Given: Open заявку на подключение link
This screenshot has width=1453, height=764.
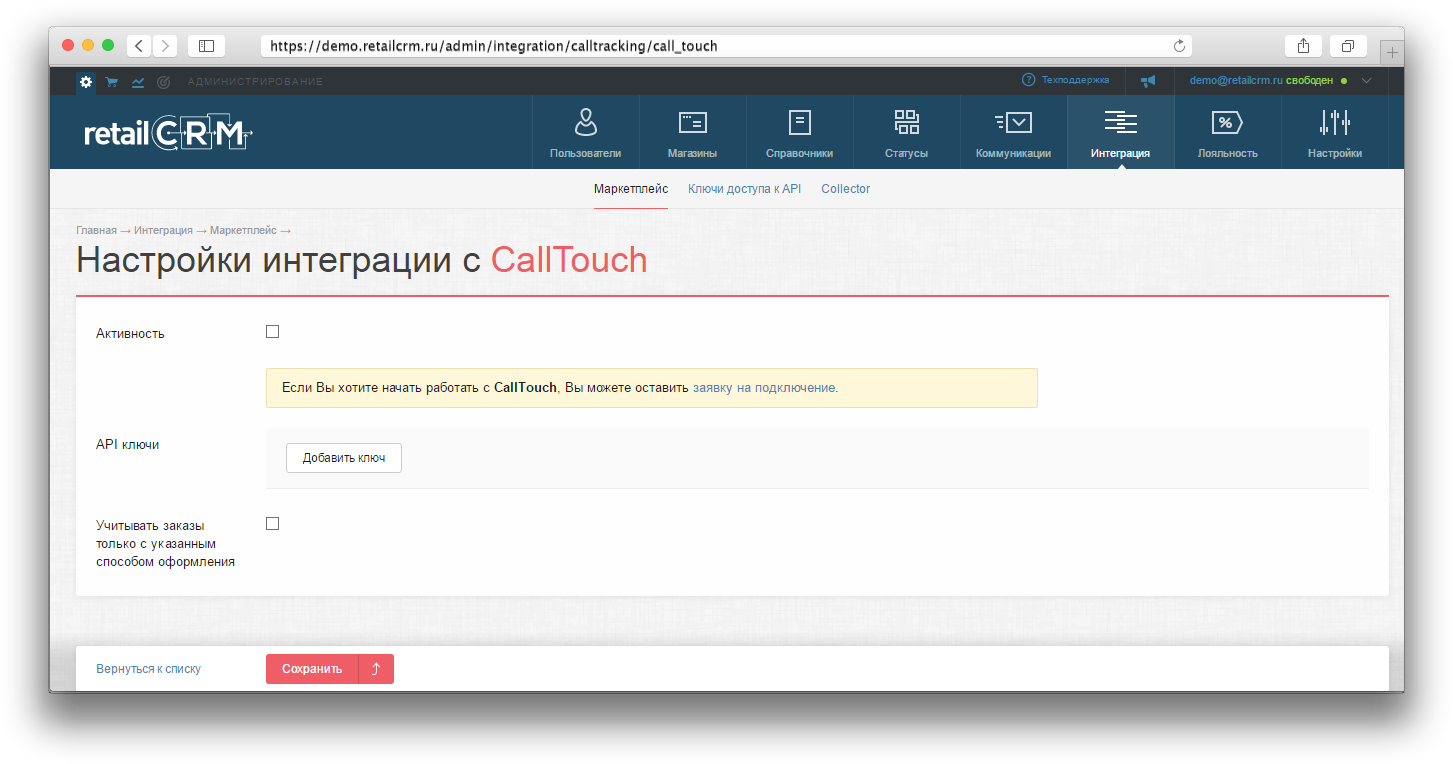Looking at the screenshot, I should (767, 387).
